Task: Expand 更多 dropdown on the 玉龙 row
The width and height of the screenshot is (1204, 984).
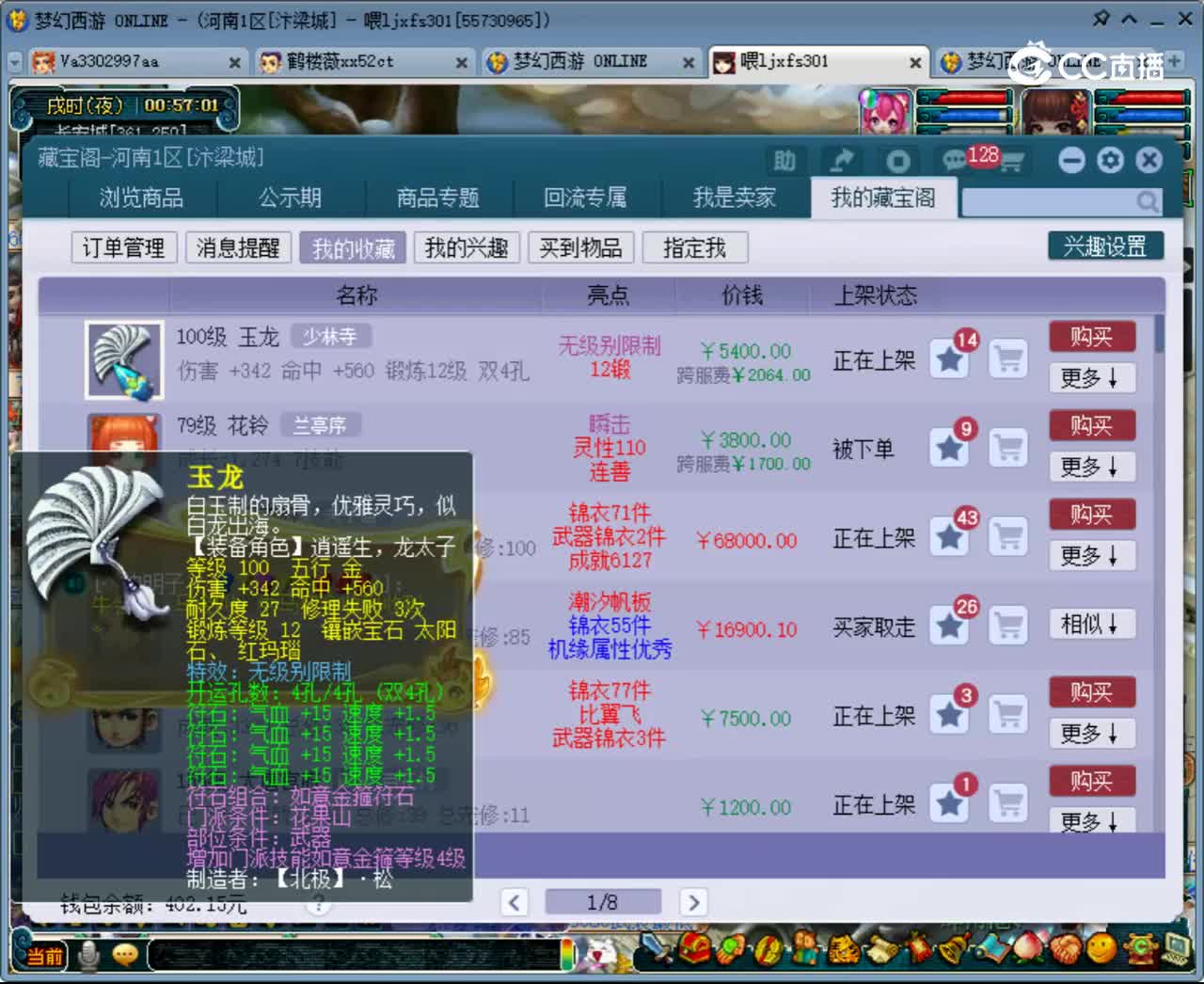Action: [1092, 378]
